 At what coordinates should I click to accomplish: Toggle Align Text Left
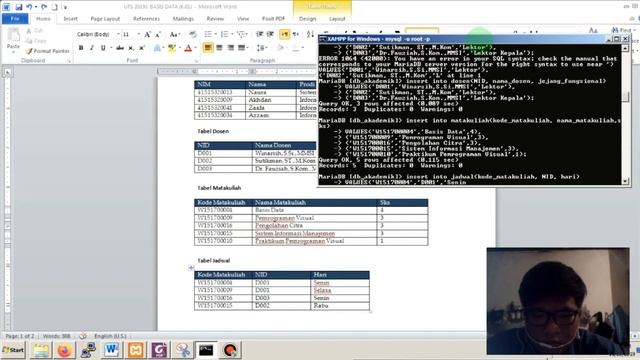coord(208,48)
